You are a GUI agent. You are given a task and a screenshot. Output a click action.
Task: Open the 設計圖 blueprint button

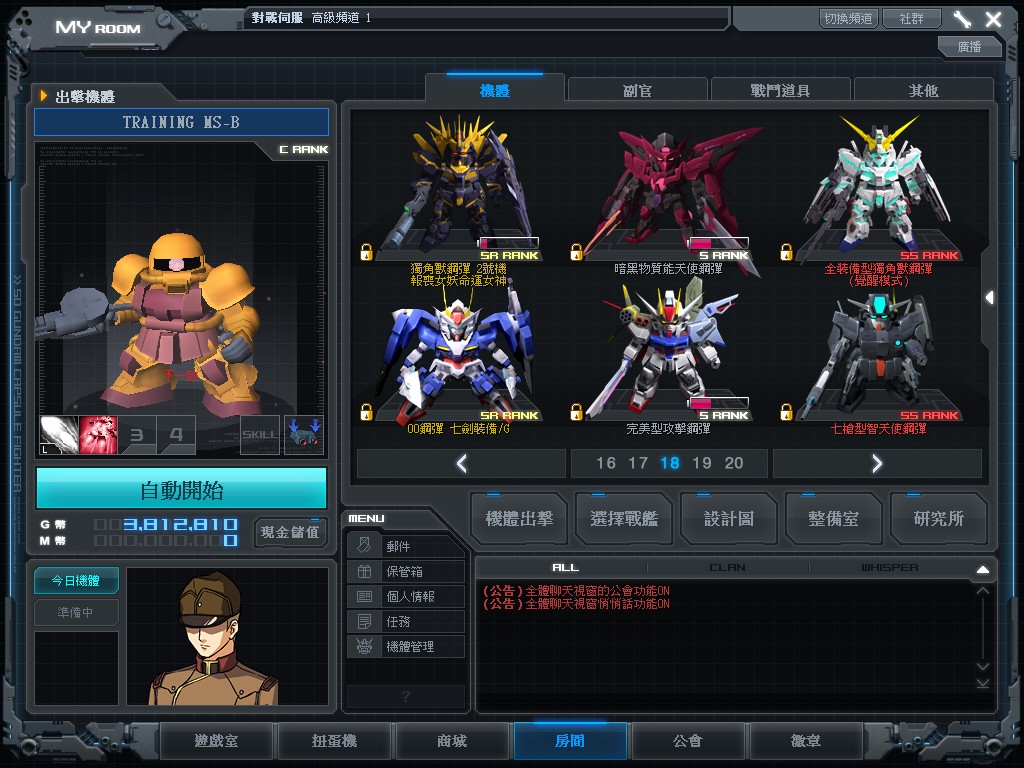[x=729, y=519]
